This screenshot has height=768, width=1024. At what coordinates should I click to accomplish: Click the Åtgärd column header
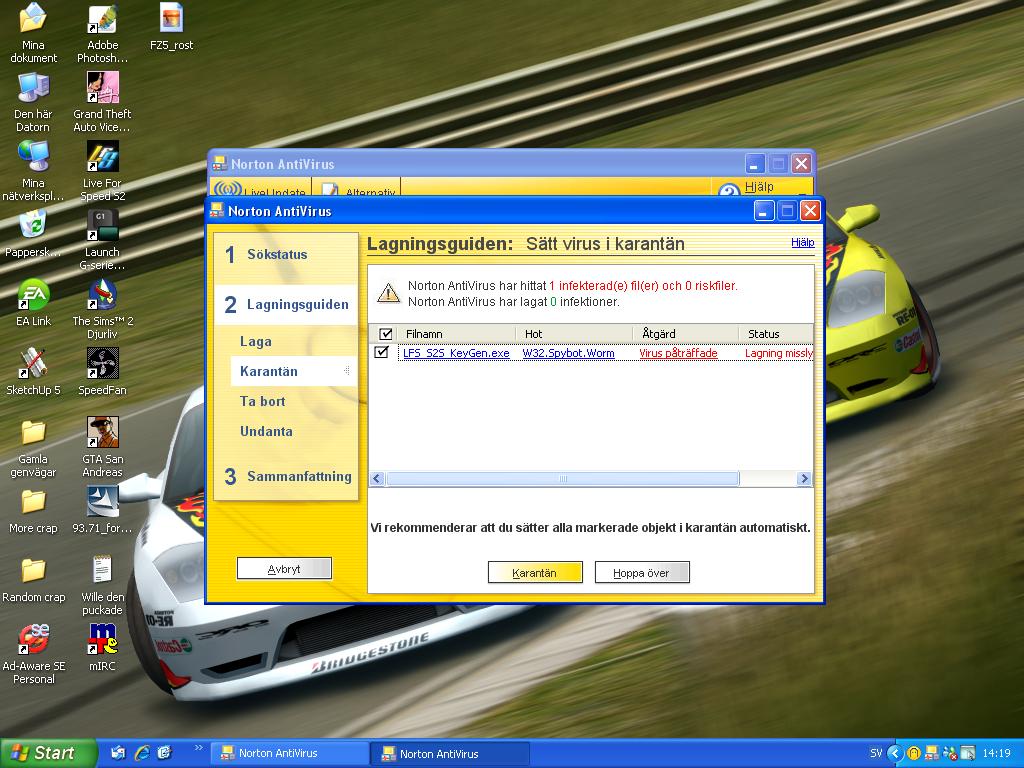[x=686, y=334]
